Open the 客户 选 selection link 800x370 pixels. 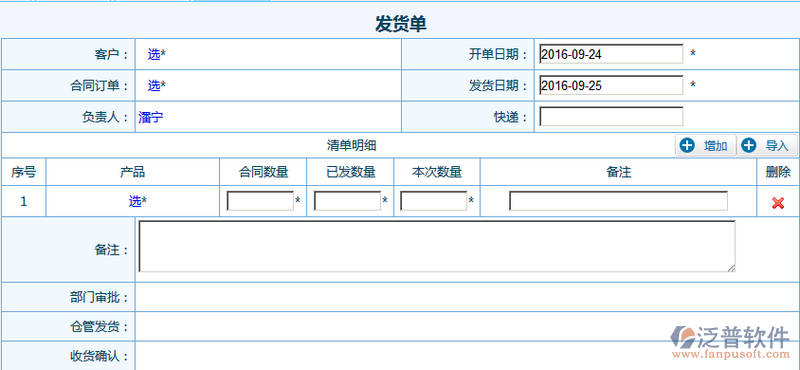154,54
